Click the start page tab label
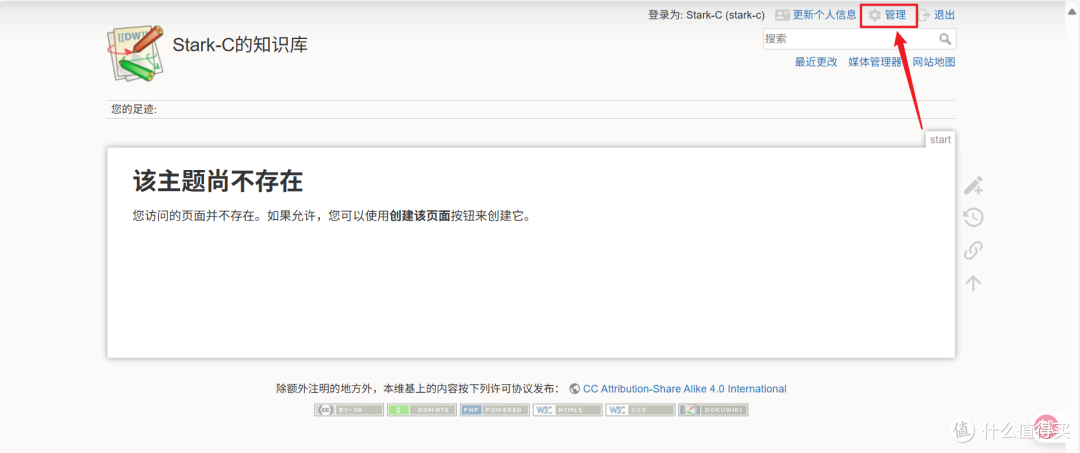The width and height of the screenshot is (1080, 453). click(x=940, y=140)
